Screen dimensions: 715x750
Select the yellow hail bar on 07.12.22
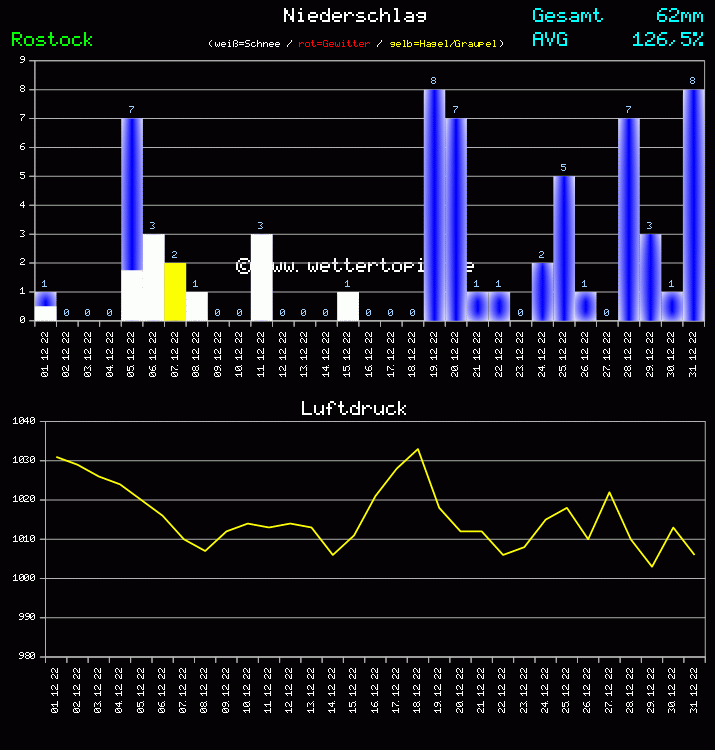(x=175, y=292)
